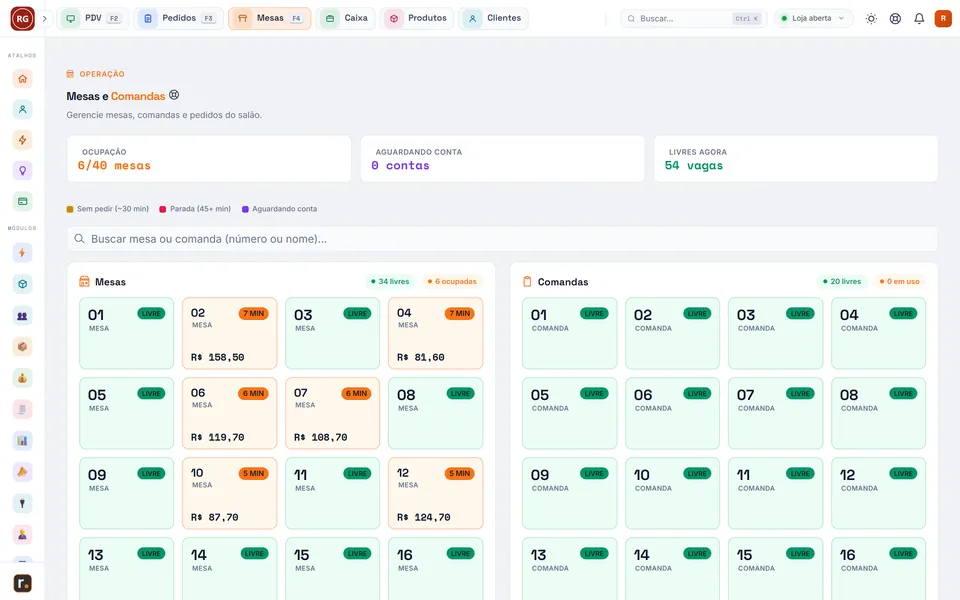Open the Loja aberta status dropdown
Image resolution: width=960 pixels, height=600 pixels.
pyautogui.click(x=813, y=18)
